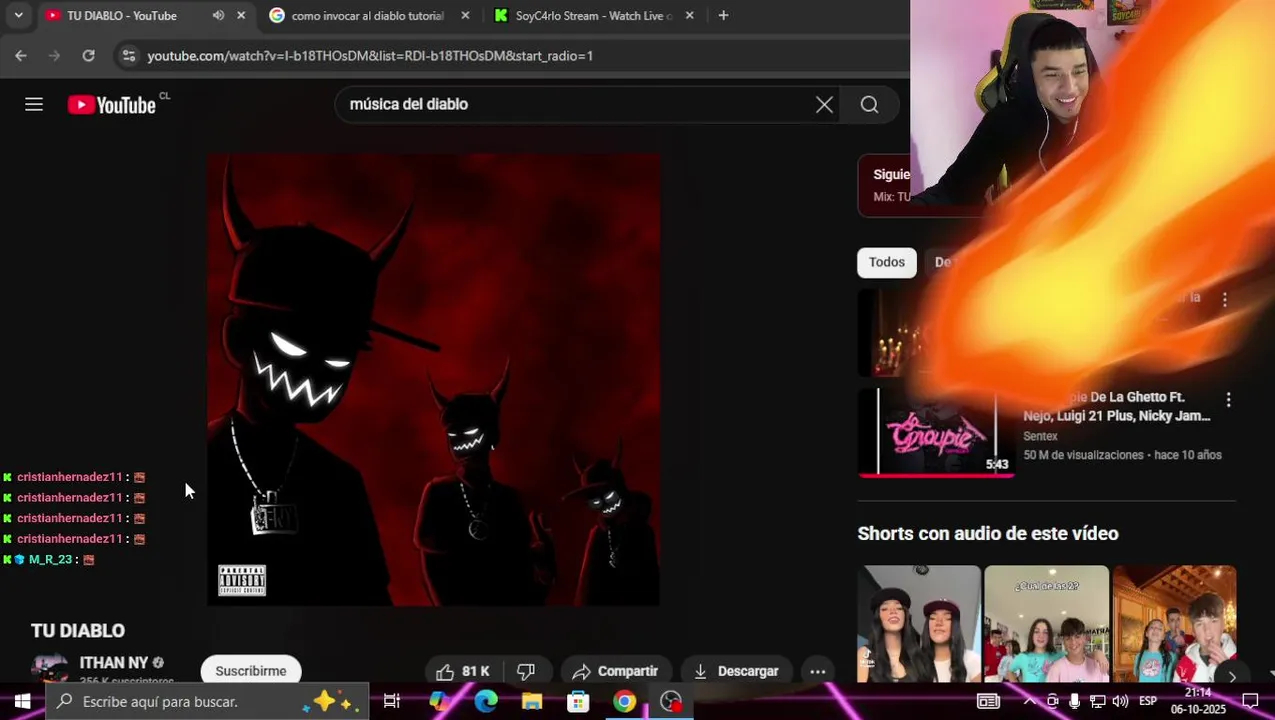Launch the Copilot taskbar icon
The image size is (1275, 720).
tap(439, 701)
